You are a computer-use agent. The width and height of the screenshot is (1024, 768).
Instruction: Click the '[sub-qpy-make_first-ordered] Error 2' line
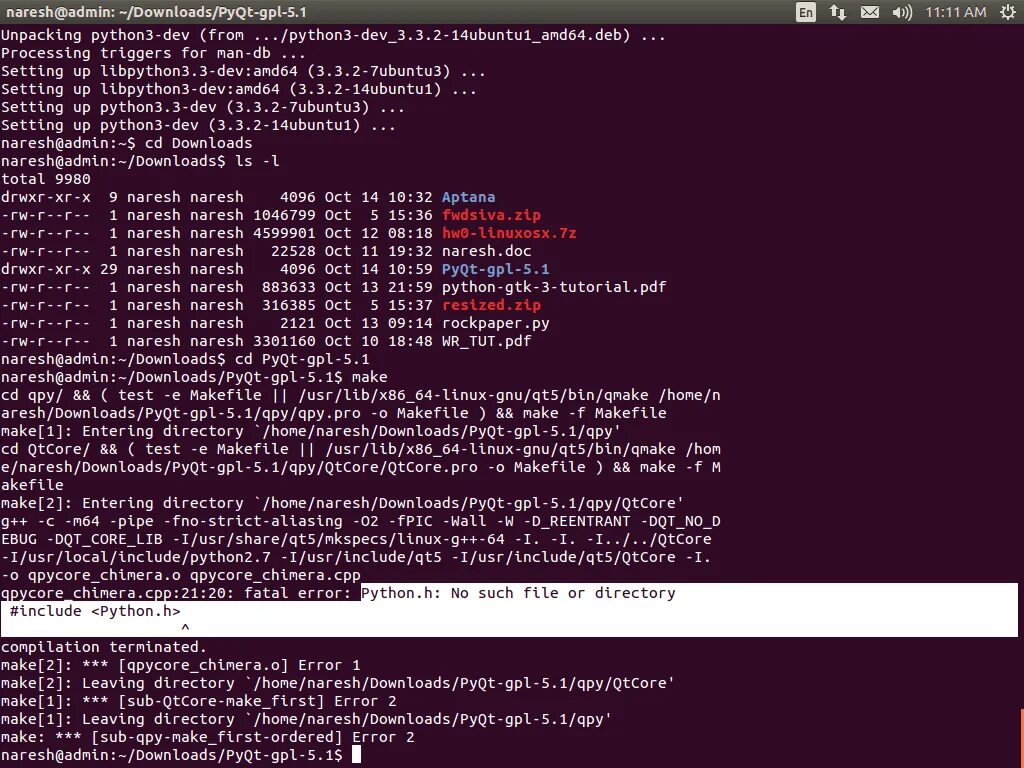(x=208, y=737)
